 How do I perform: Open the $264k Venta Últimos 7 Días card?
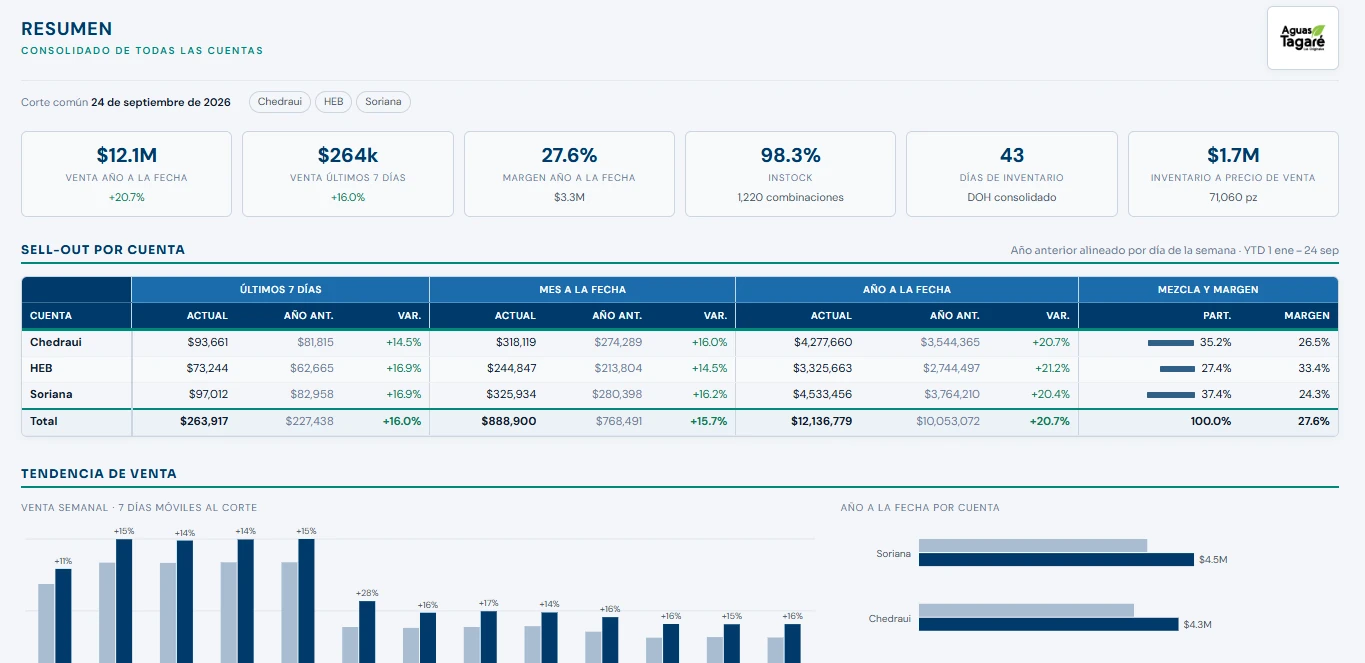click(348, 174)
